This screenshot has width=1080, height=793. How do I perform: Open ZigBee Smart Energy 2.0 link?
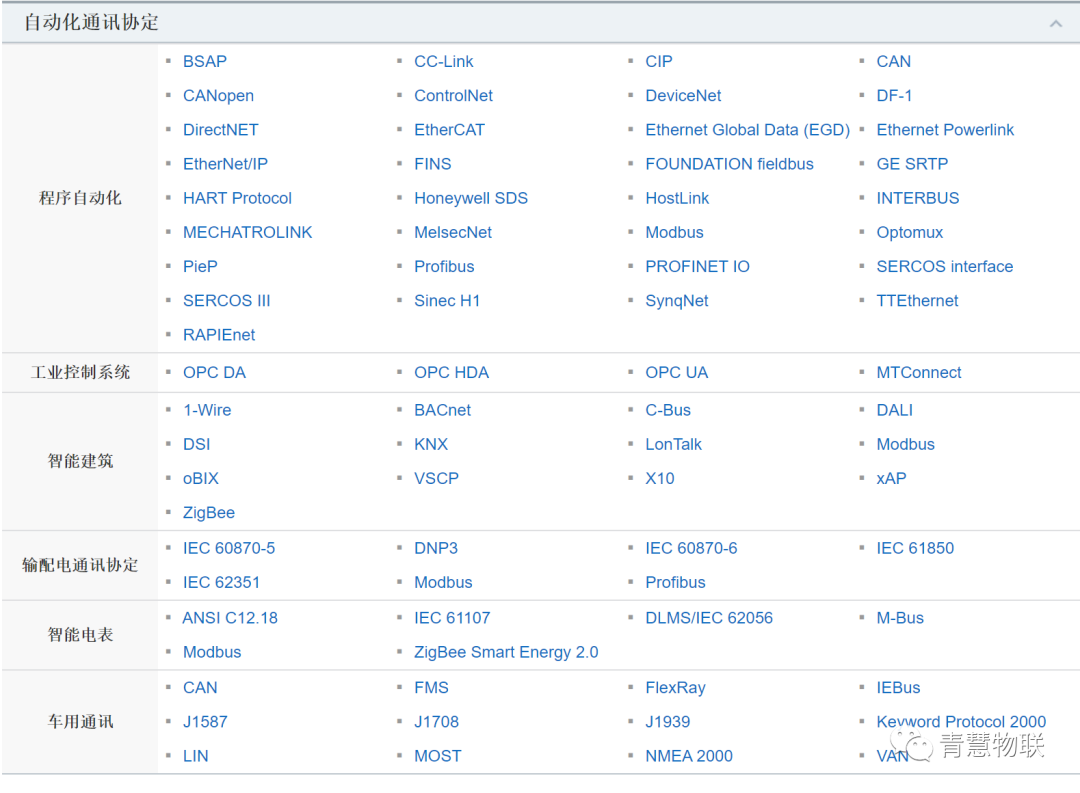(506, 652)
